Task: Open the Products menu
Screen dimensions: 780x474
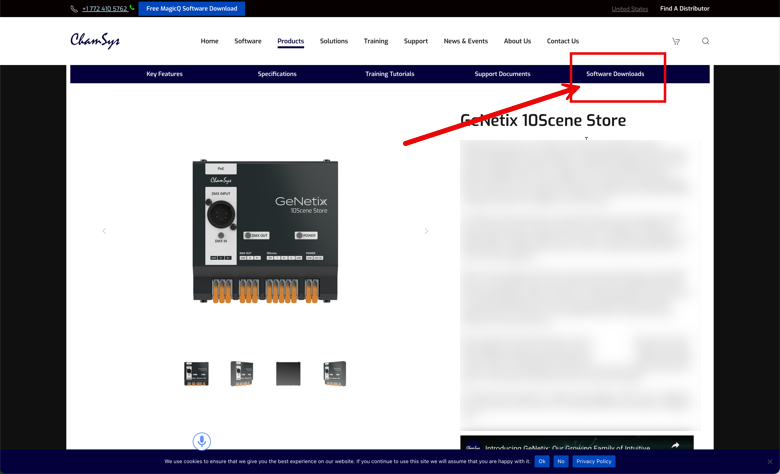Action: click(x=291, y=41)
